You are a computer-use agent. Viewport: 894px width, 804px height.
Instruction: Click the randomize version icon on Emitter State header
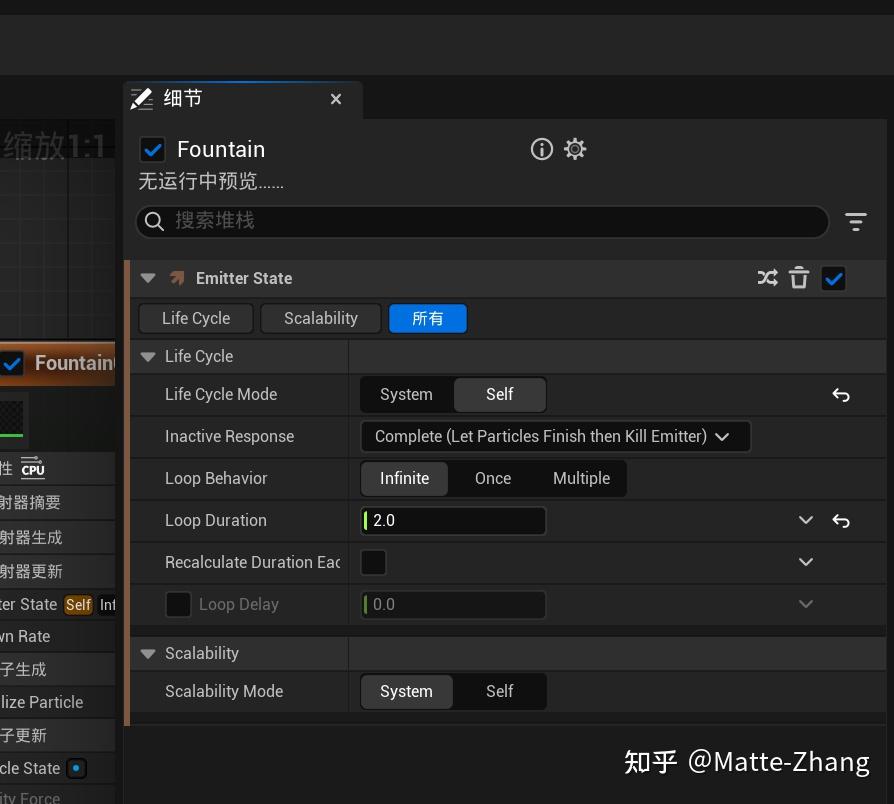tap(767, 278)
